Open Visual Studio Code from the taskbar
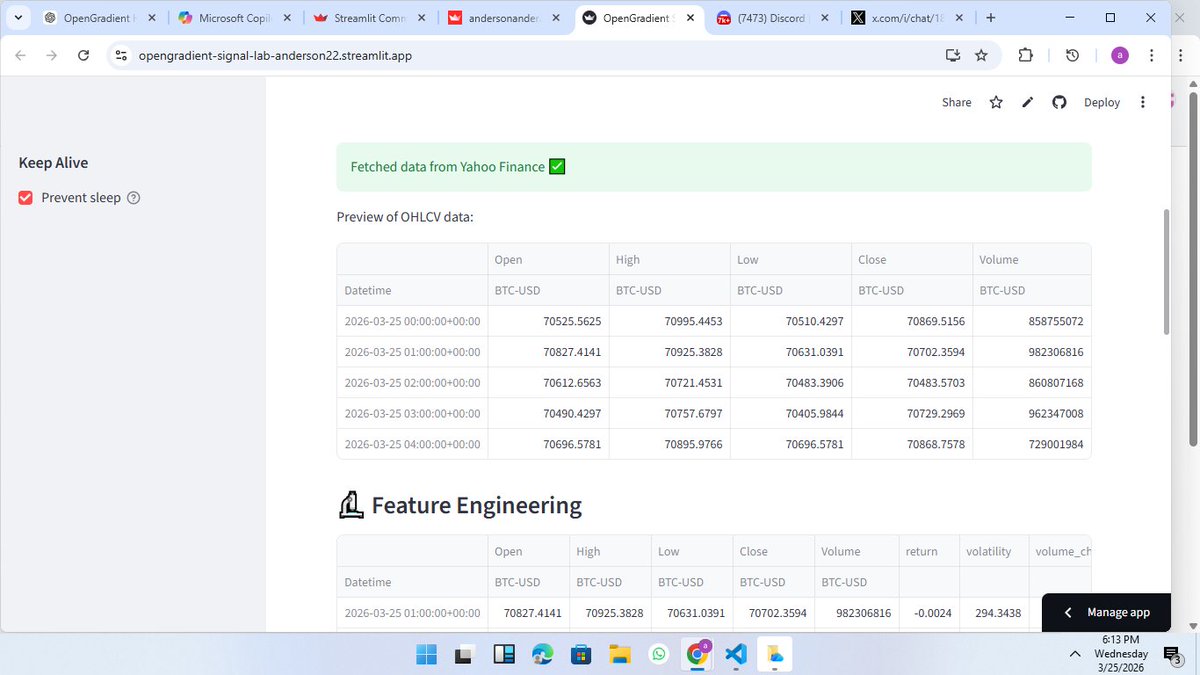Viewport: 1200px width, 675px height. [736, 655]
